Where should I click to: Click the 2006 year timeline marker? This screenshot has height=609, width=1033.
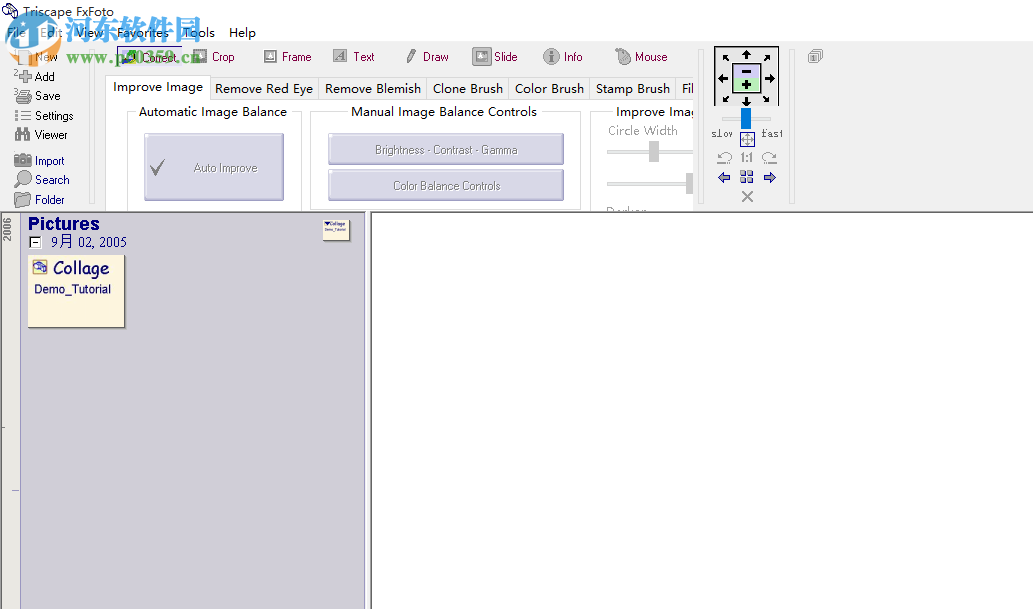7,229
